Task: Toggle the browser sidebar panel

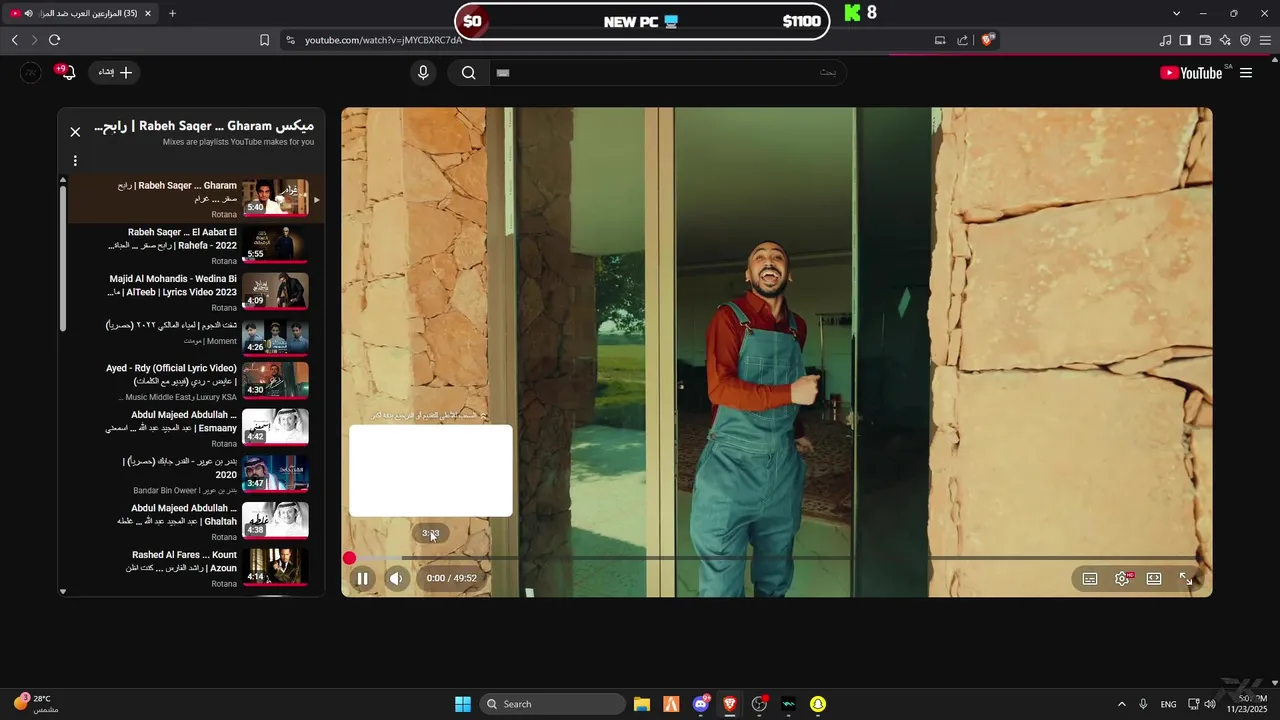Action: [x=1185, y=40]
